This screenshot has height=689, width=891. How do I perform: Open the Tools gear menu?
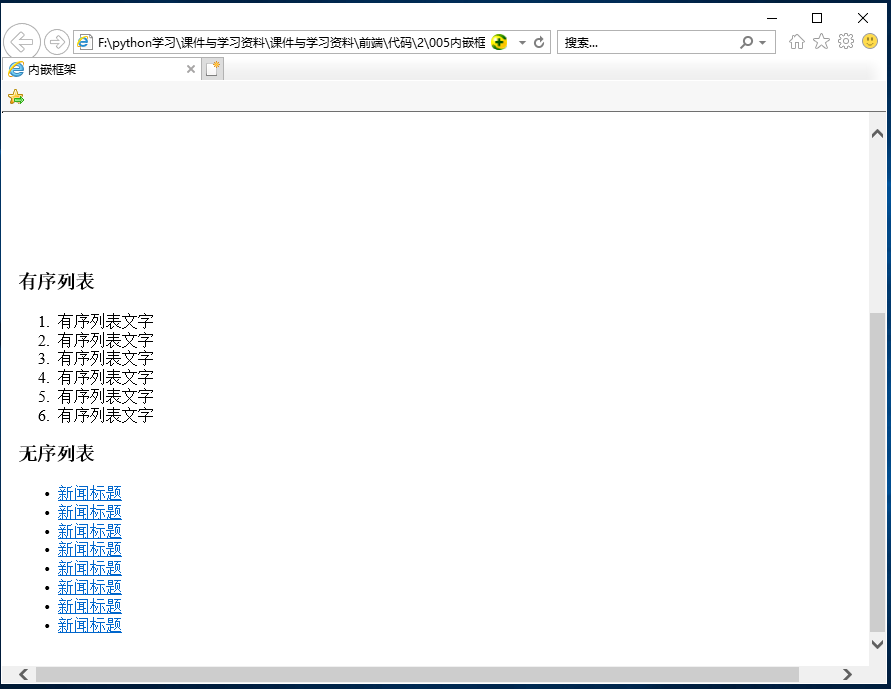(846, 41)
